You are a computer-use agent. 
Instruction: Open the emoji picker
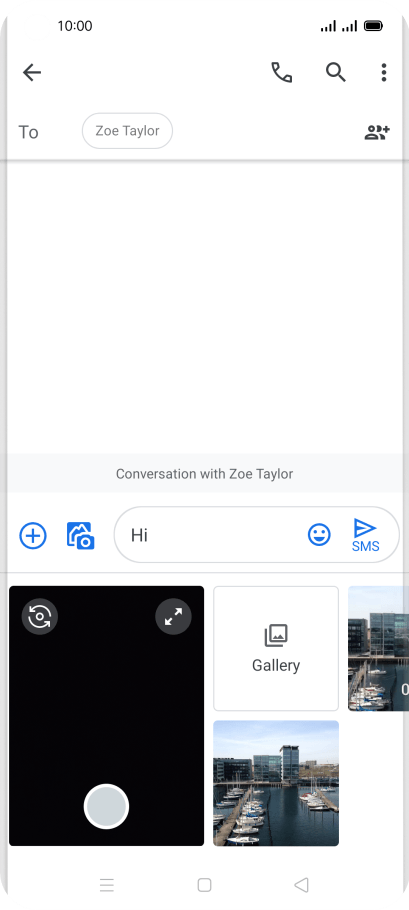[x=319, y=535]
